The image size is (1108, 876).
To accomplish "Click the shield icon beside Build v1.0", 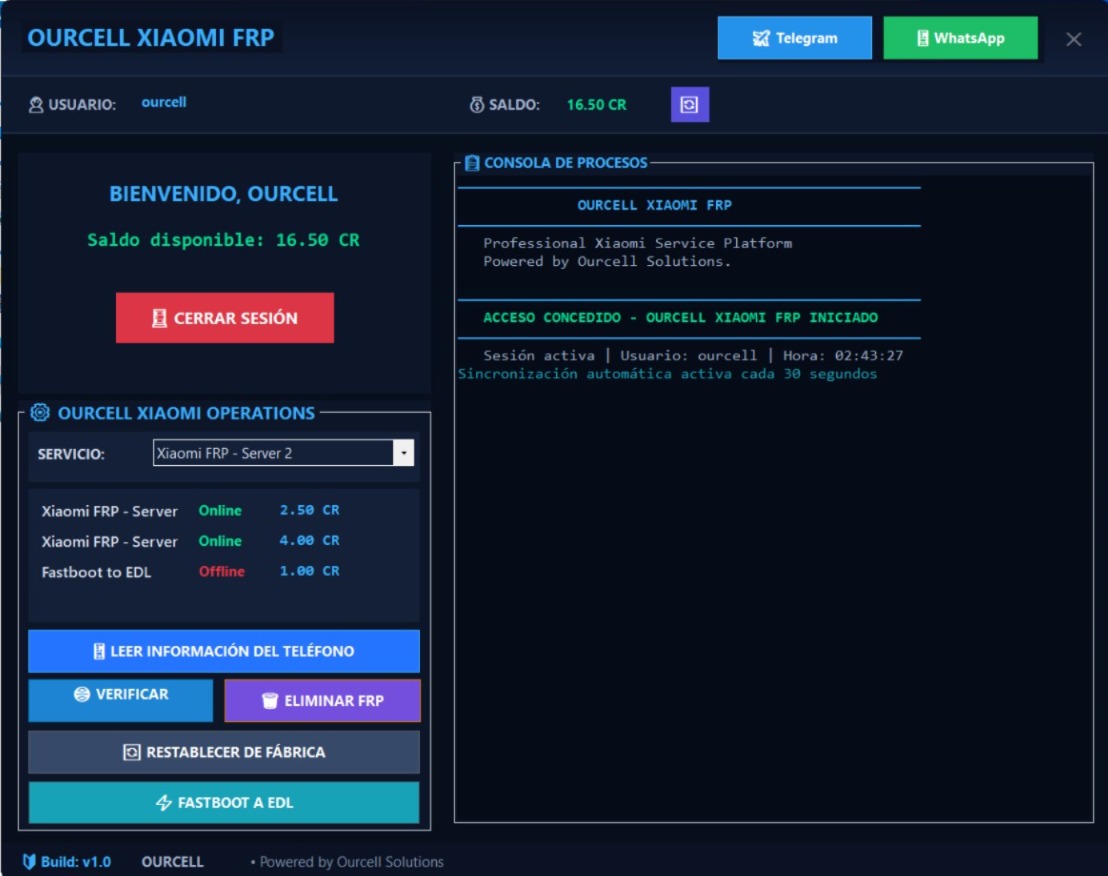I will click(x=29, y=861).
